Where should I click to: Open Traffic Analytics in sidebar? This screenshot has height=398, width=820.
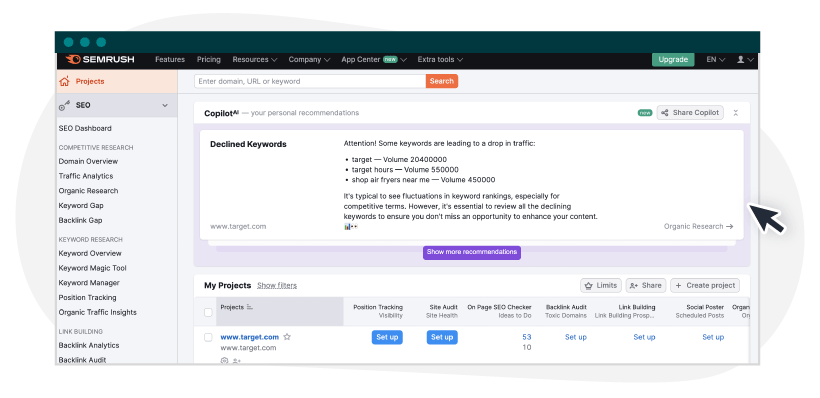[86, 176]
